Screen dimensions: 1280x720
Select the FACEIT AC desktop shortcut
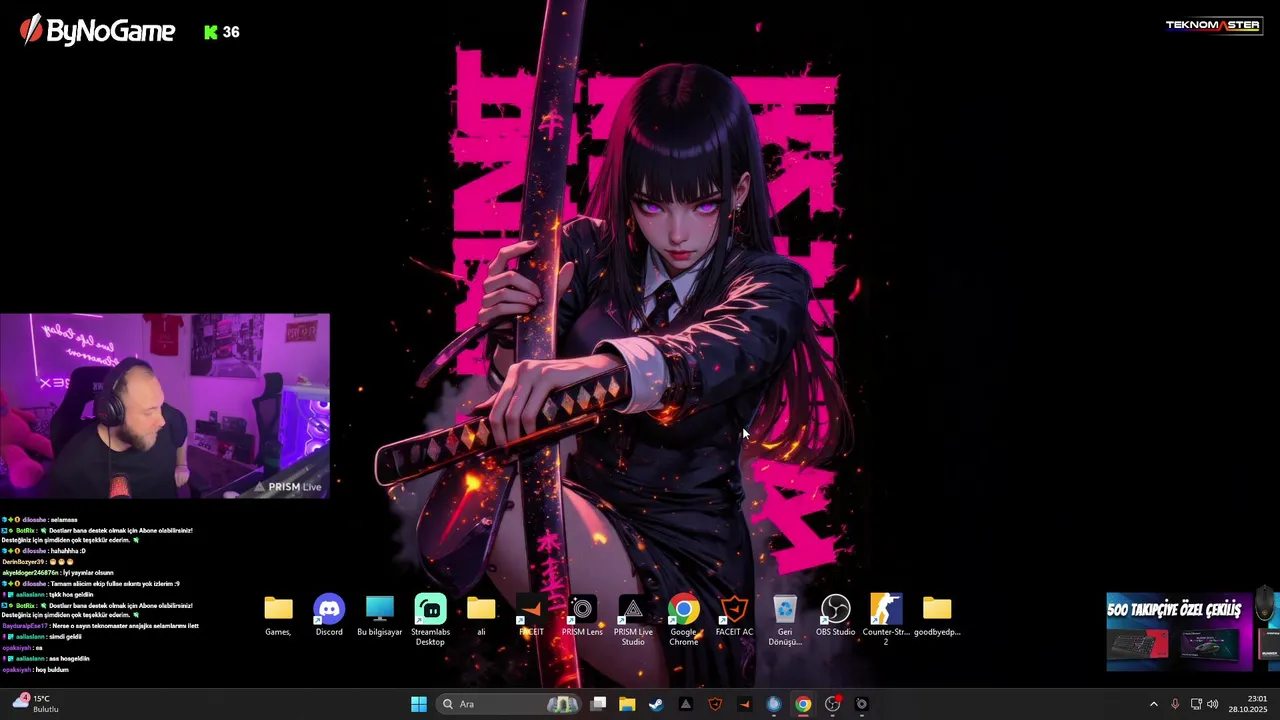coord(734,615)
